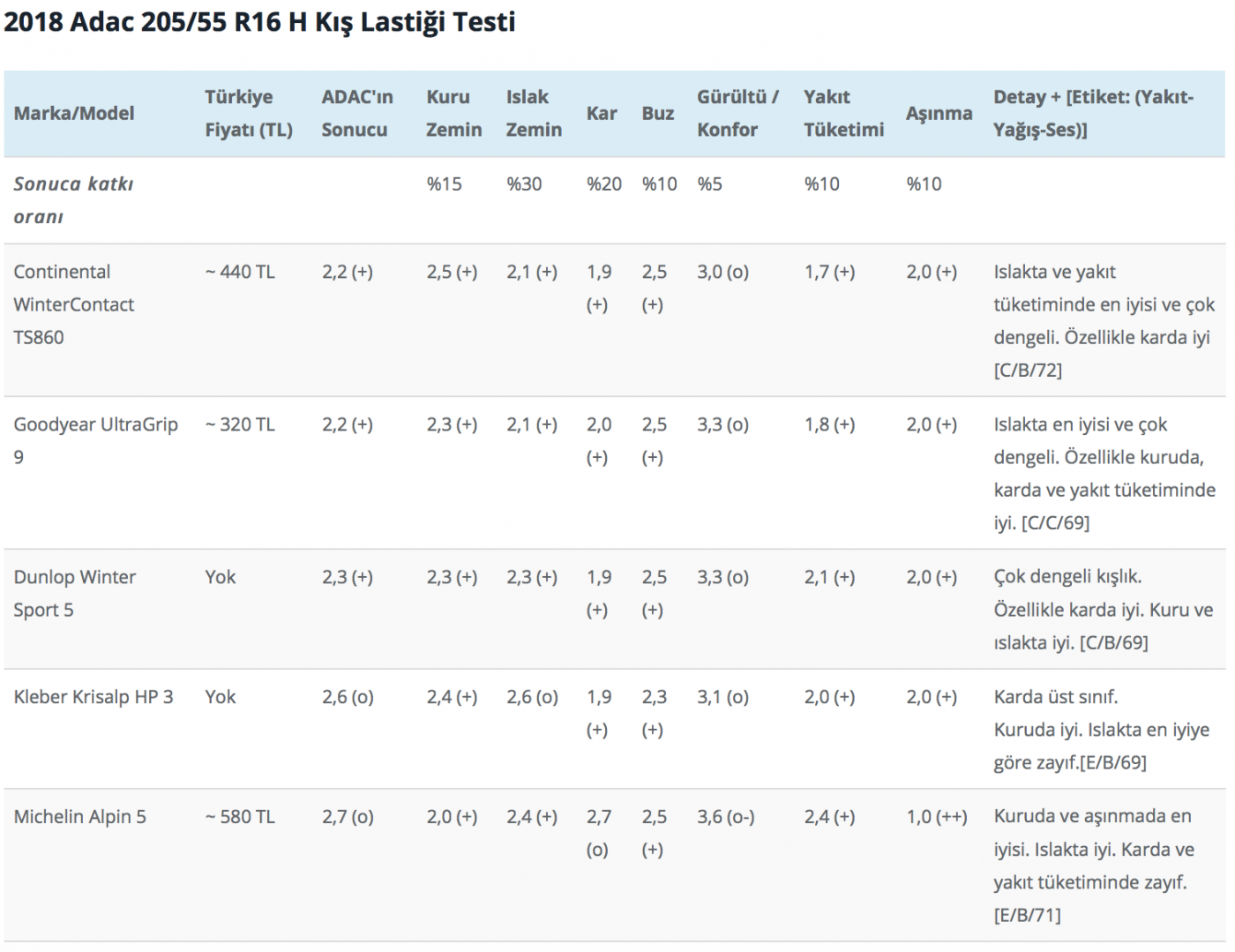Click Continental's '1,7 (+)' fuel consumption score
The height and width of the screenshot is (952, 1235).
point(829,272)
